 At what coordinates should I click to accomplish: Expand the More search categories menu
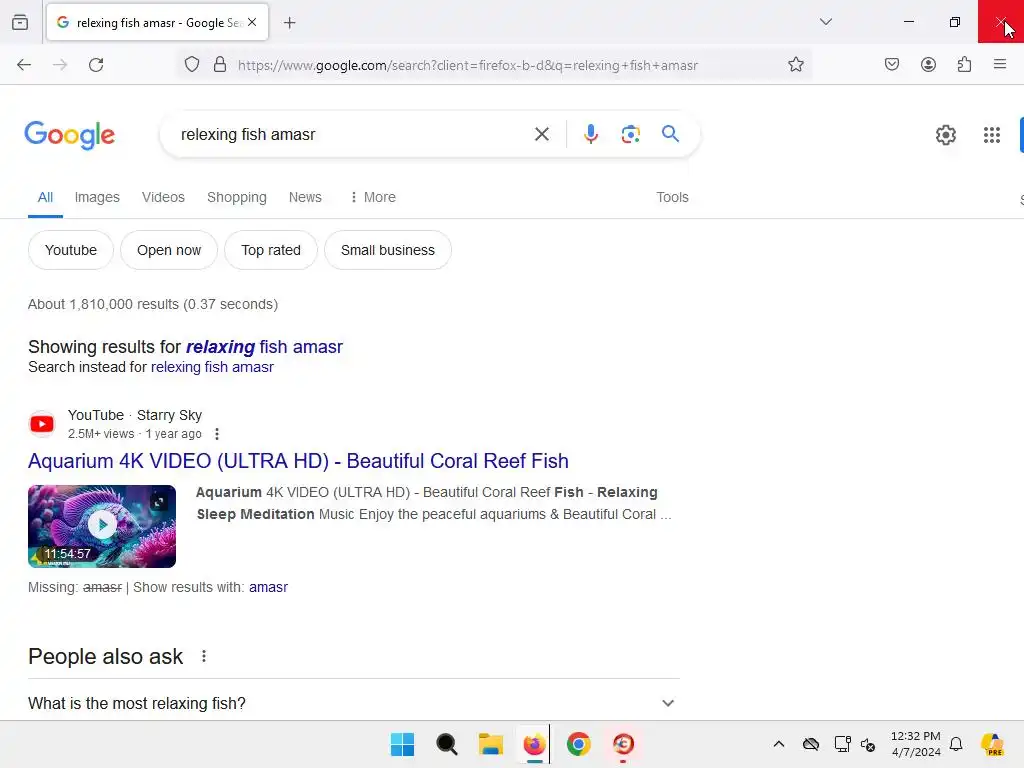[372, 197]
